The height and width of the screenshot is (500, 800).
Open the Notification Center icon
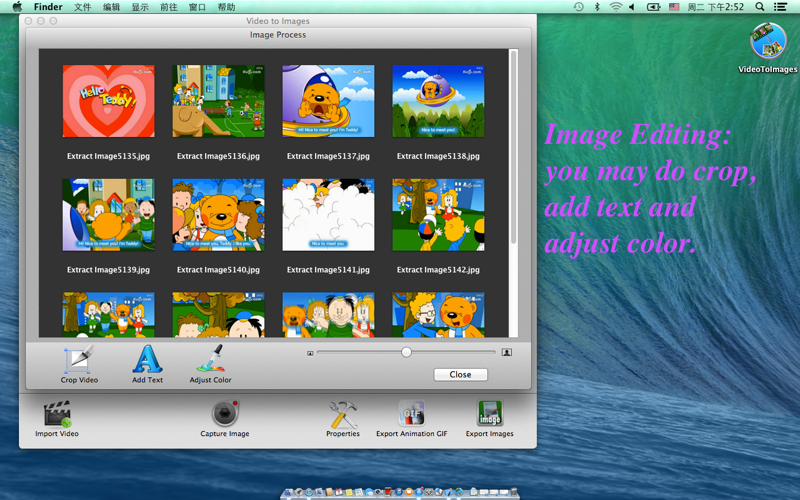click(780, 7)
